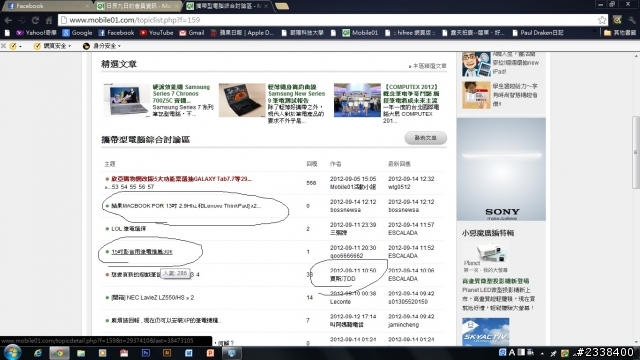Viewport: 640px width, 360px height.
Task: Open a new tab
Action: pyautogui.click(x=282, y=6)
